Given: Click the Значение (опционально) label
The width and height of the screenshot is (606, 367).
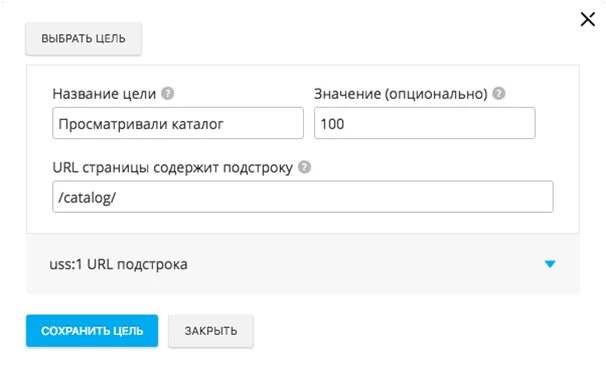Looking at the screenshot, I should coord(401,93).
